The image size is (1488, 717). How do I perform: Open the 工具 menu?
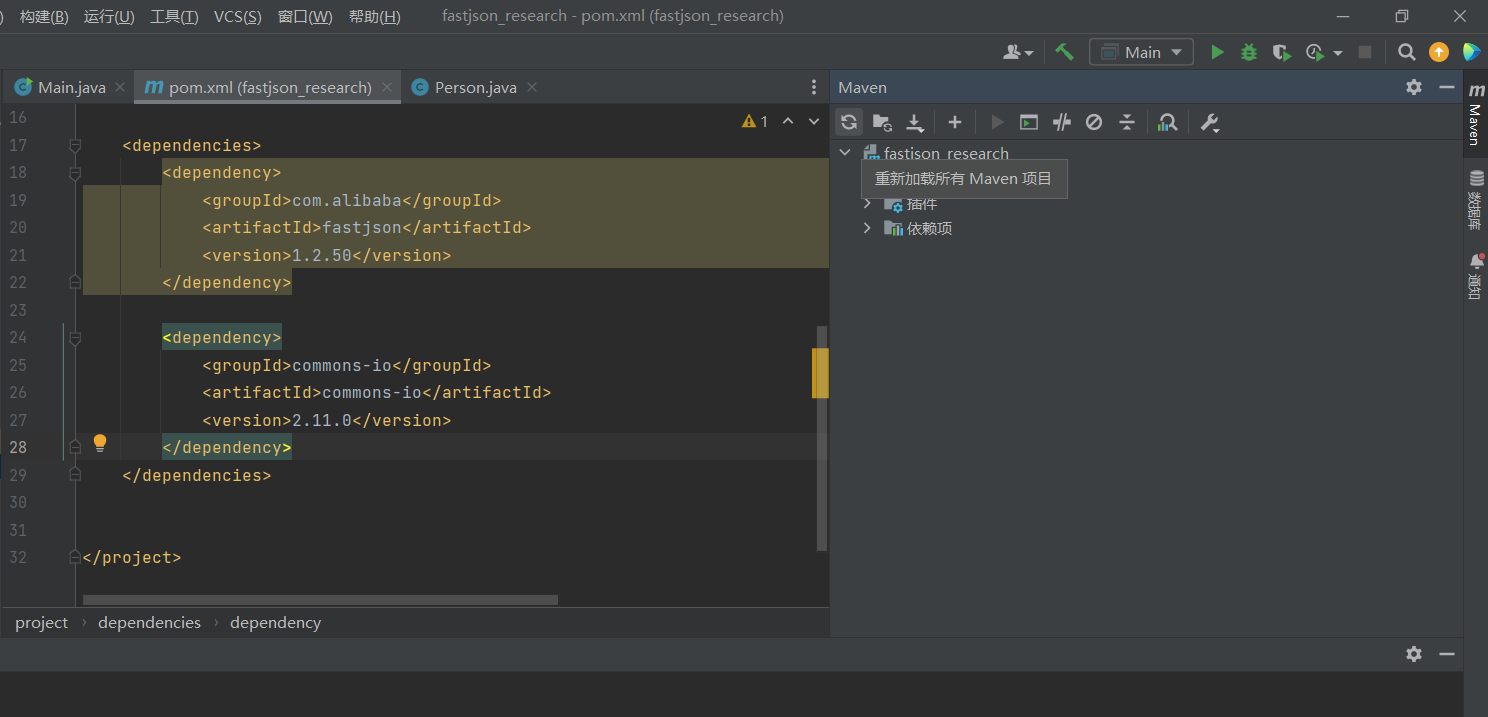point(173,16)
